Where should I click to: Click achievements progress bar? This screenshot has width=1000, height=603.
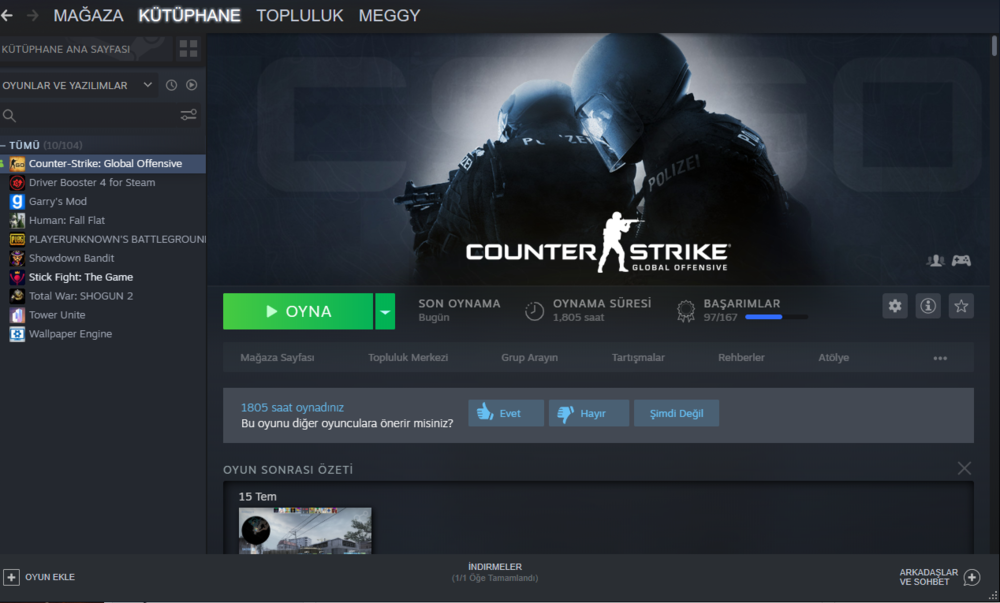[776, 317]
